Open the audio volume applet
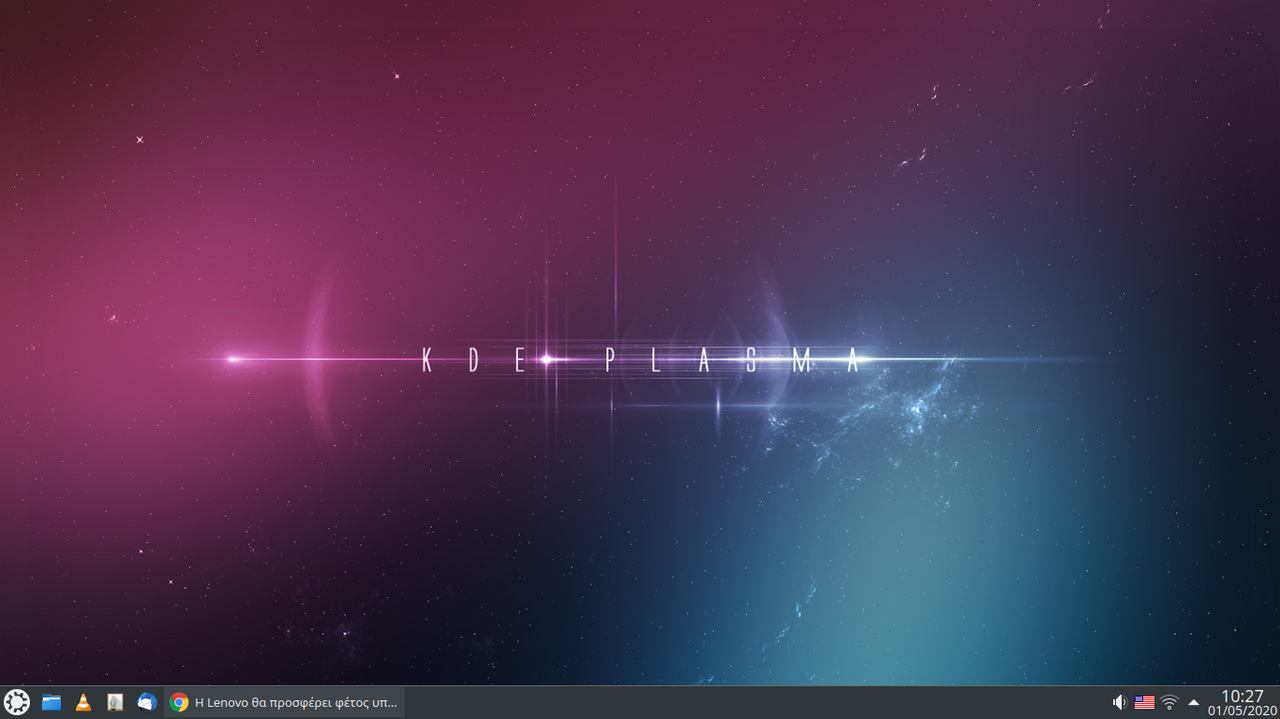Image resolution: width=1280 pixels, height=719 pixels. [1120, 702]
